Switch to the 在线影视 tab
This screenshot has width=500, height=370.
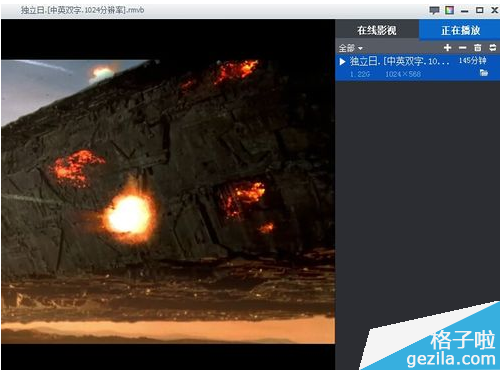click(377, 30)
